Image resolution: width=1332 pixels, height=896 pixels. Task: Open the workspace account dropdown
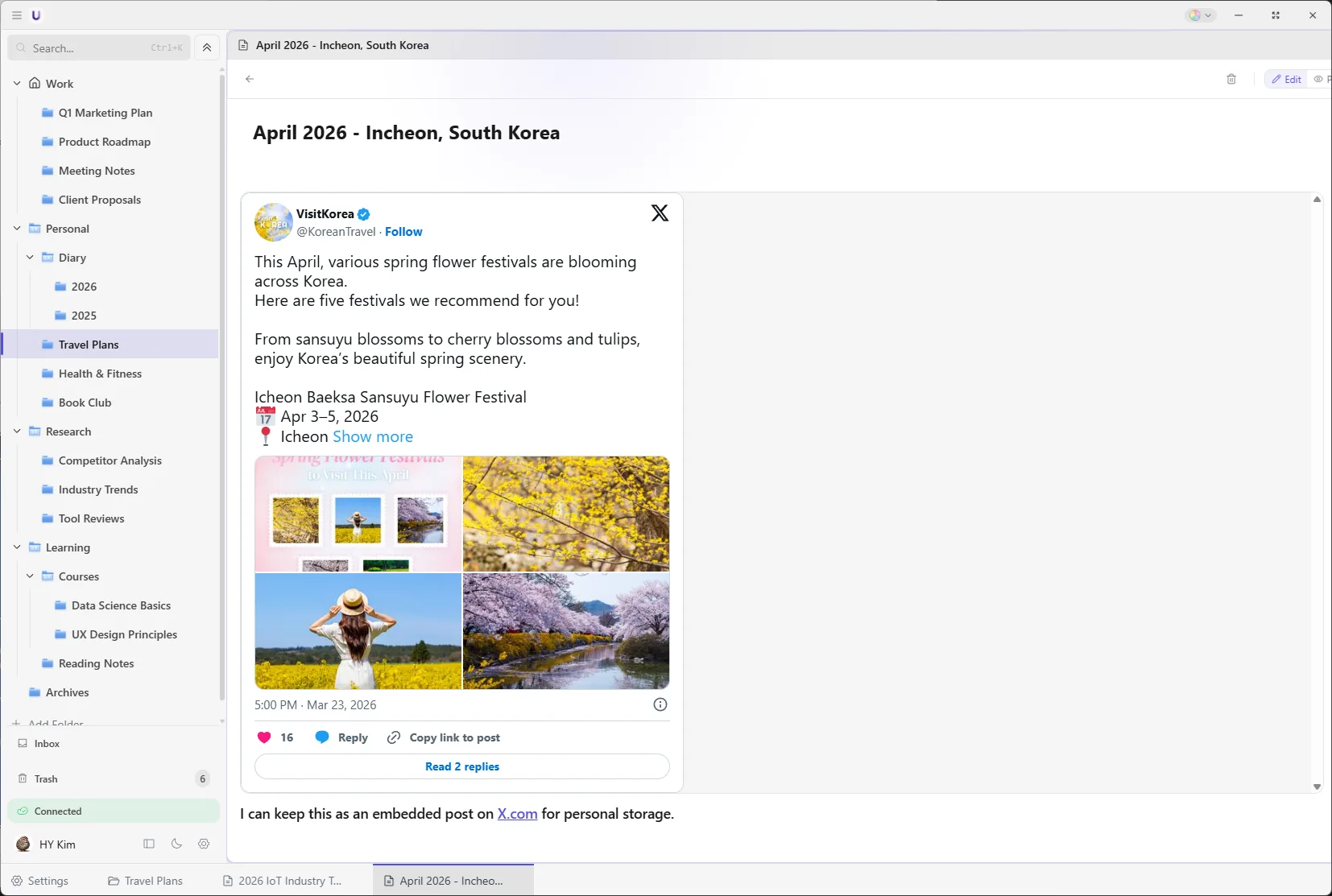coord(1199,14)
